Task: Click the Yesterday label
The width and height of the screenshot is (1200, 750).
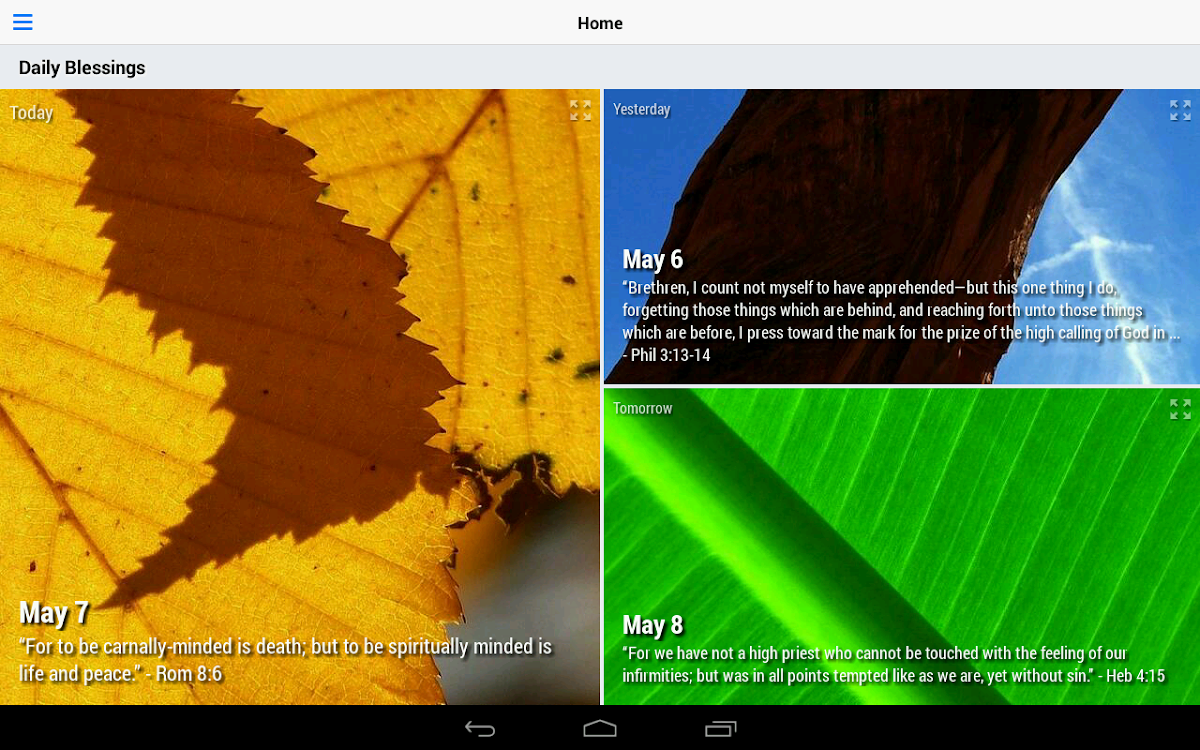Action: (641, 110)
